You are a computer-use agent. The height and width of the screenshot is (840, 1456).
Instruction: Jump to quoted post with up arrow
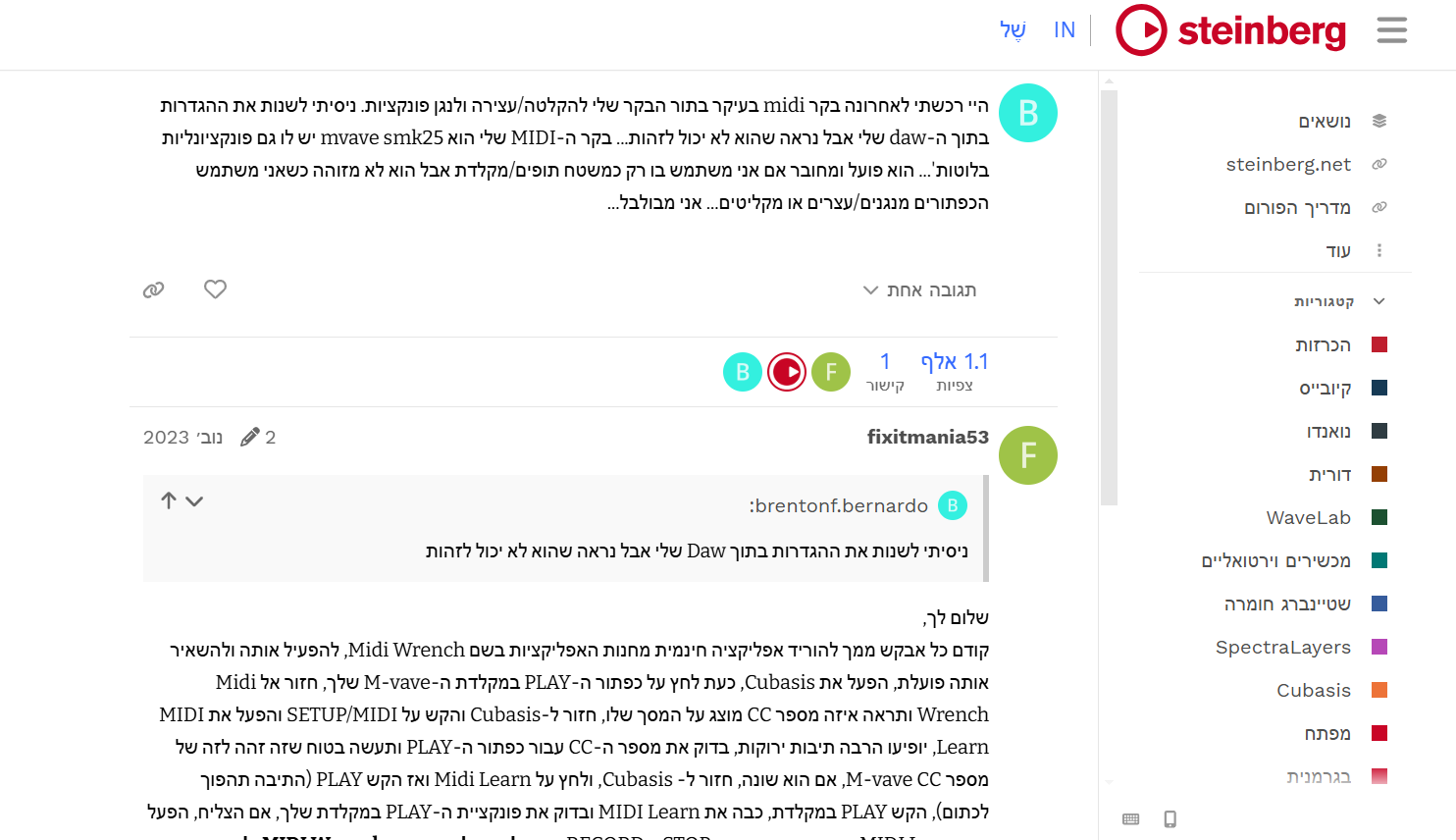(169, 500)
